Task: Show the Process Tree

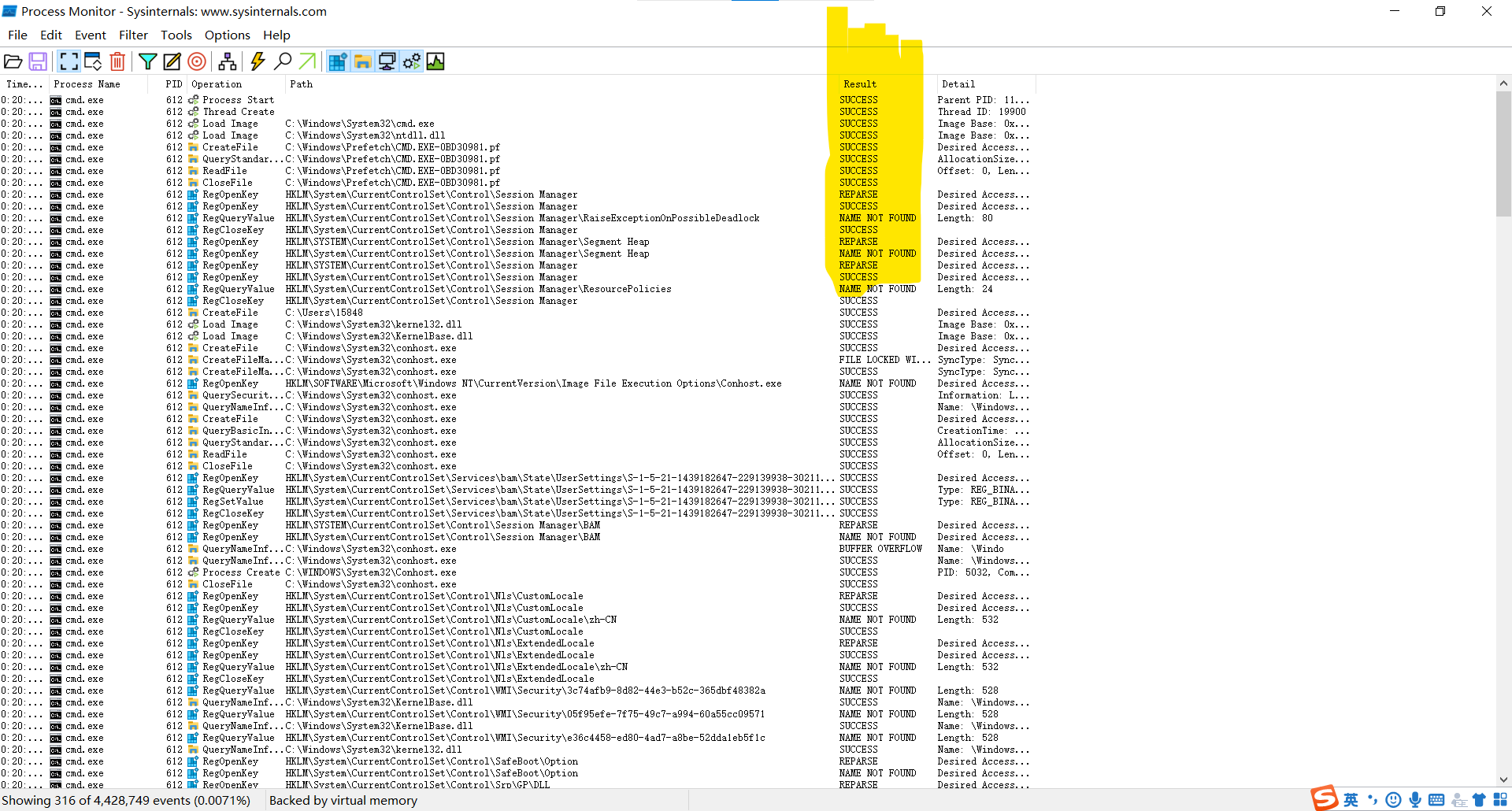Action: pyautogui.click(x=228, y=61)
